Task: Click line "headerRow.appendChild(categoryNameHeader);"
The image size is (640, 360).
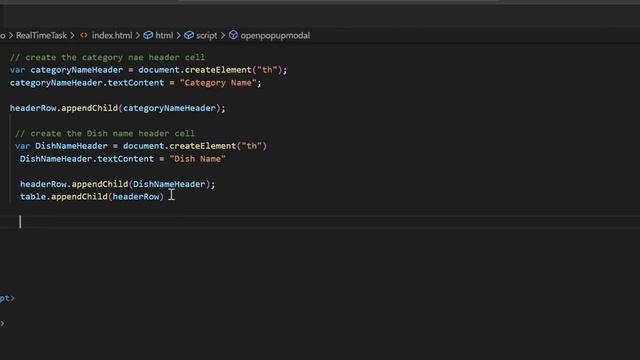Action: coord(118,108)
